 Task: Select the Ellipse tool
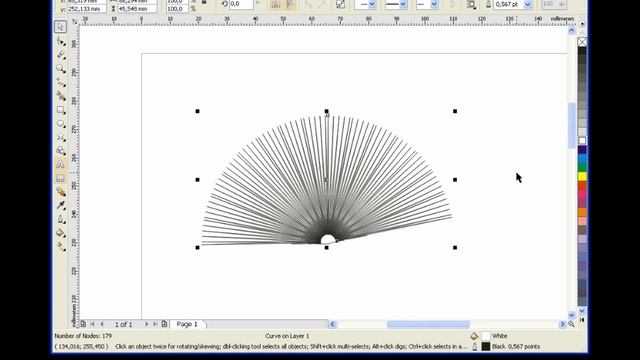point(61,124)
